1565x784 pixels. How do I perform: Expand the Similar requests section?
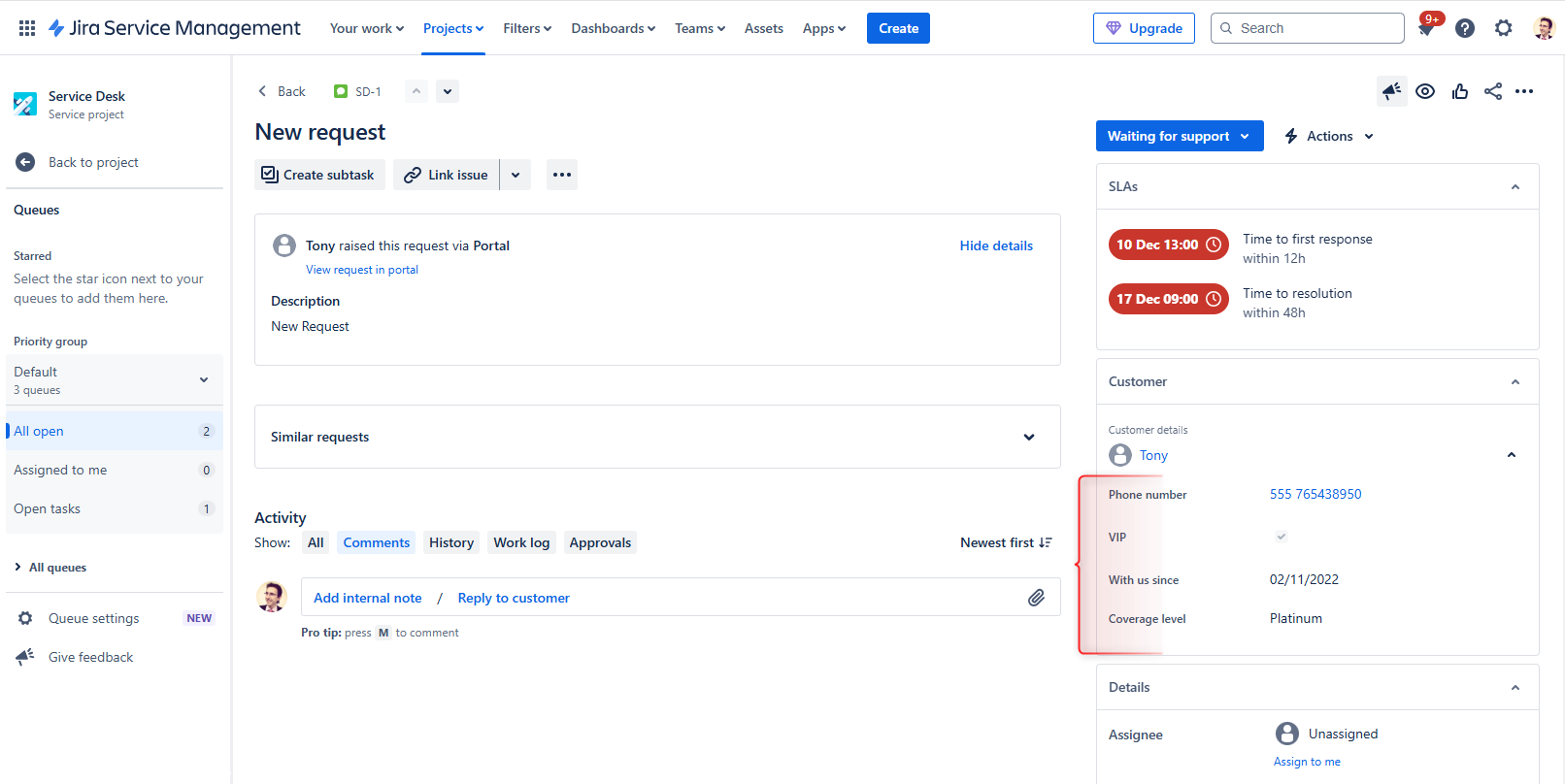tap(1029, 437)
